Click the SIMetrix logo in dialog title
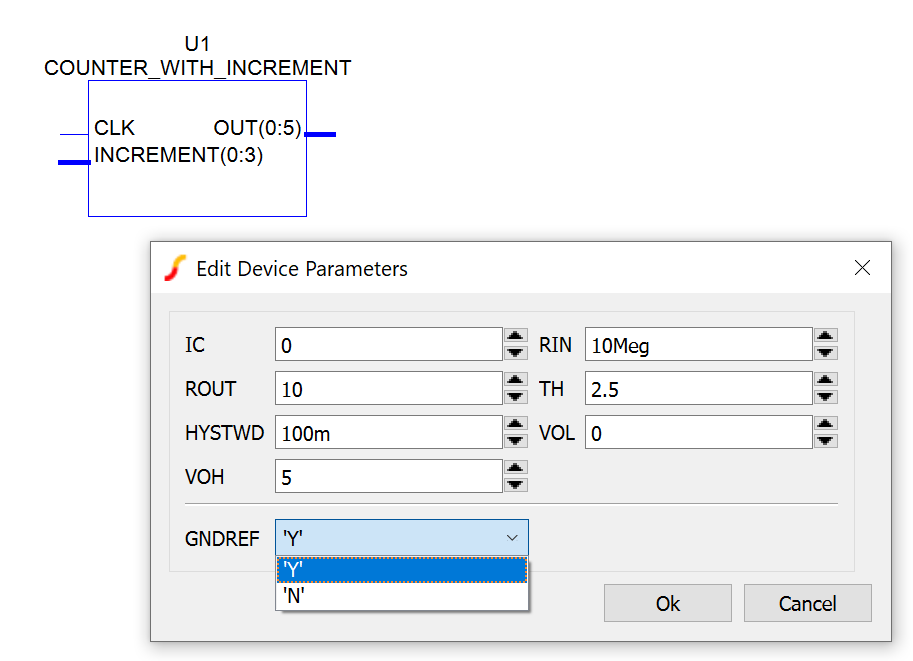Screen dimensions: 913x661 [175, 268]
